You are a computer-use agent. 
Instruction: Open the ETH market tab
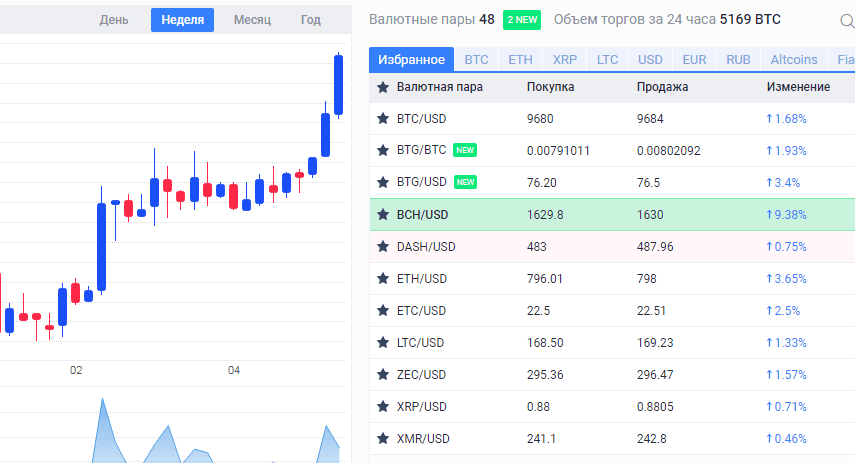(x=521, y=59)
